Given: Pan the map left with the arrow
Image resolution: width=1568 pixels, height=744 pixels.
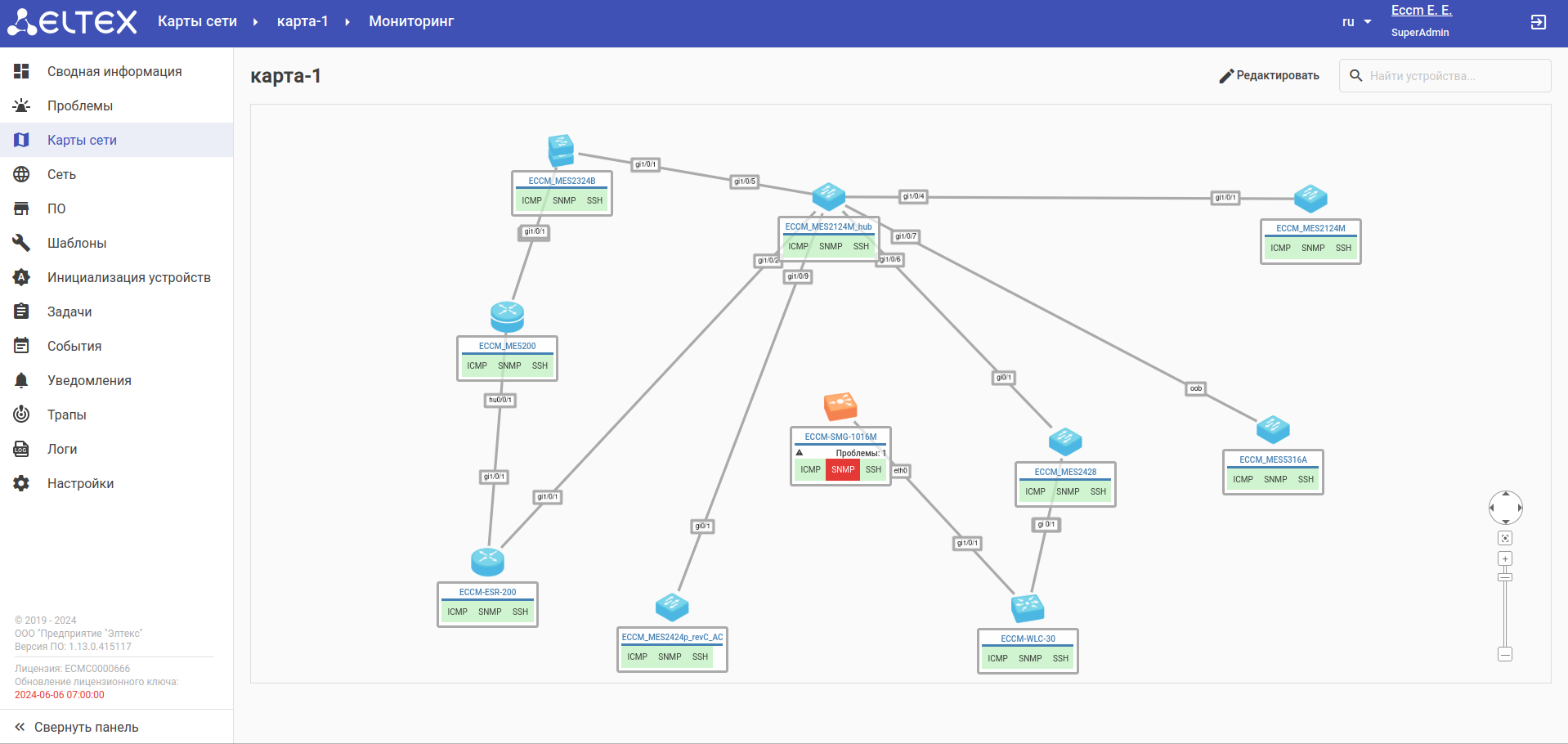Looking at the screenshot, I should (1492, 508).
